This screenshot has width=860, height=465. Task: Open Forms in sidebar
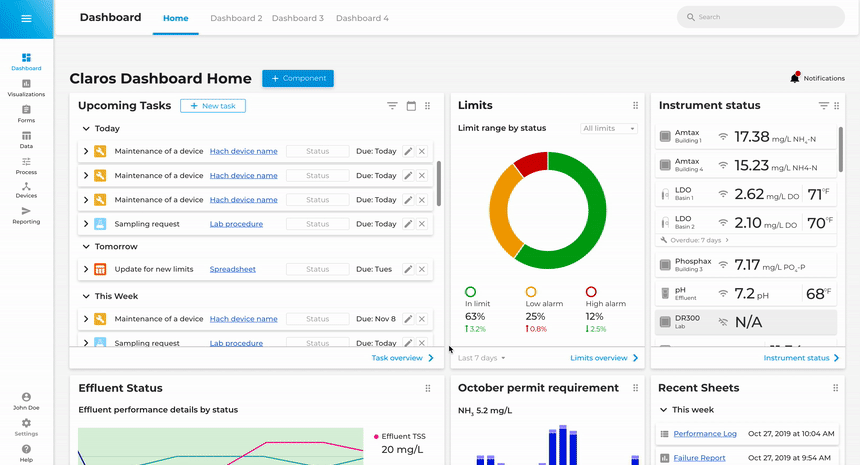pos(26,114)
